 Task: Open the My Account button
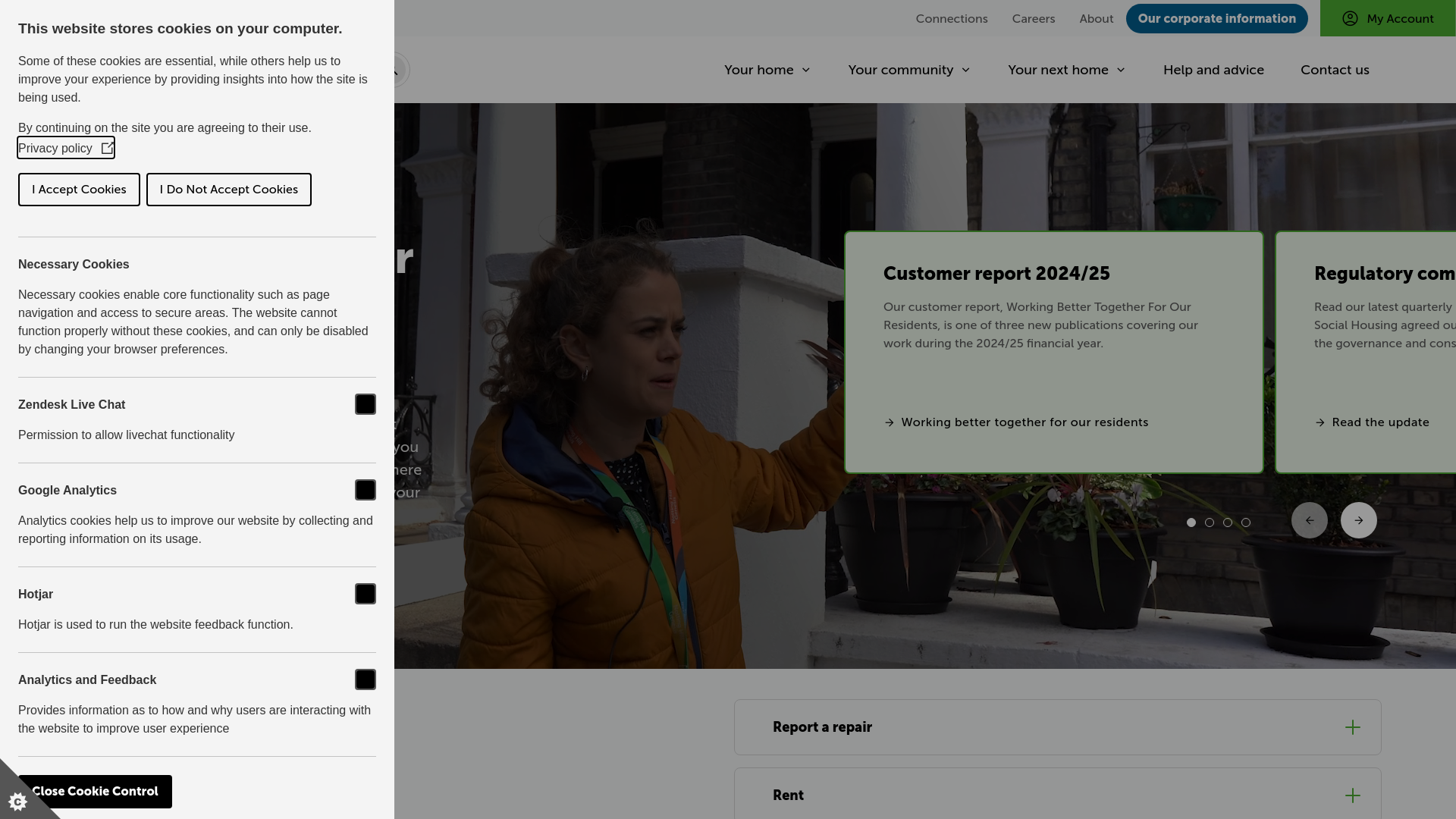coord(1388,18)
